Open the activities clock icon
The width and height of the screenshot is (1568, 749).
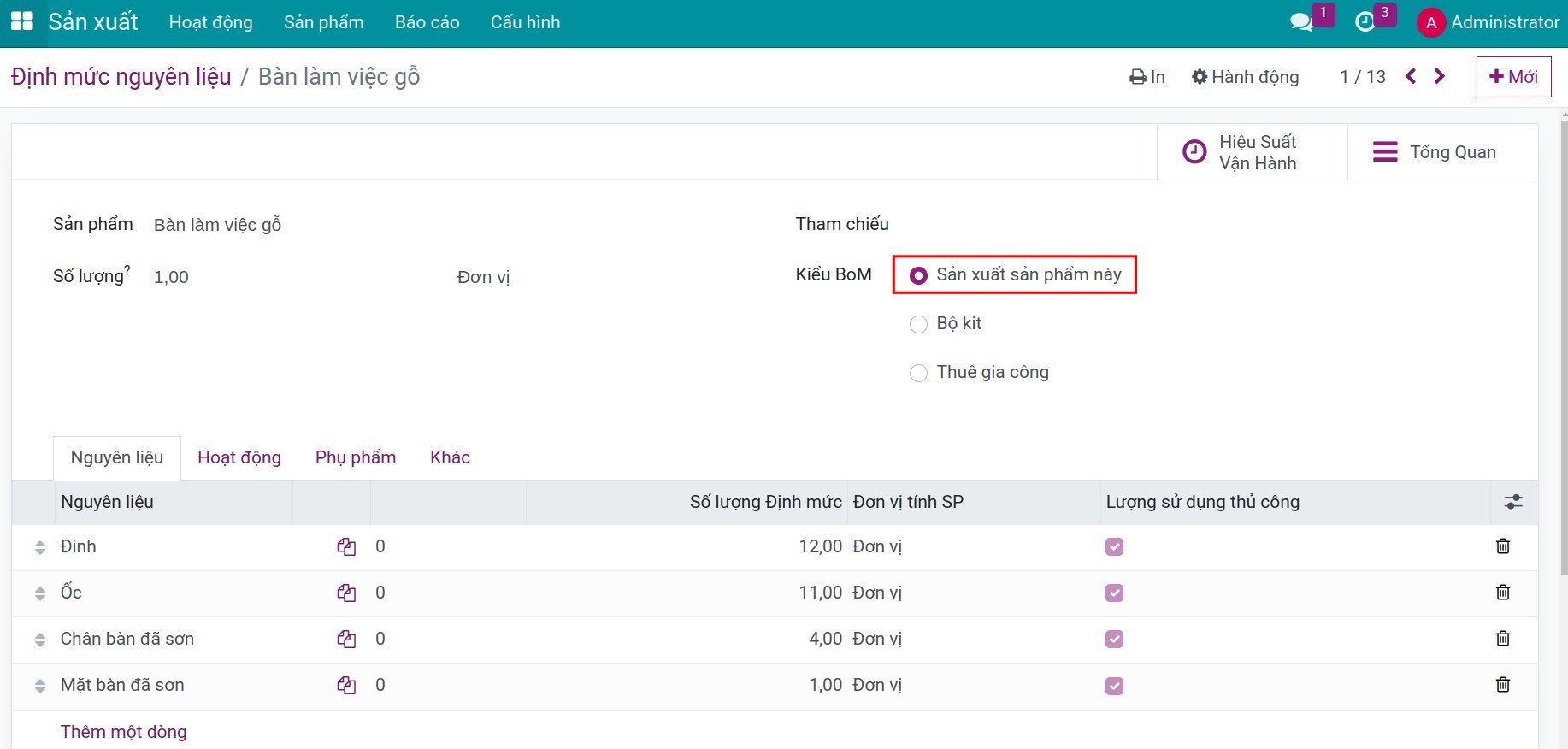pos(1365,22)
